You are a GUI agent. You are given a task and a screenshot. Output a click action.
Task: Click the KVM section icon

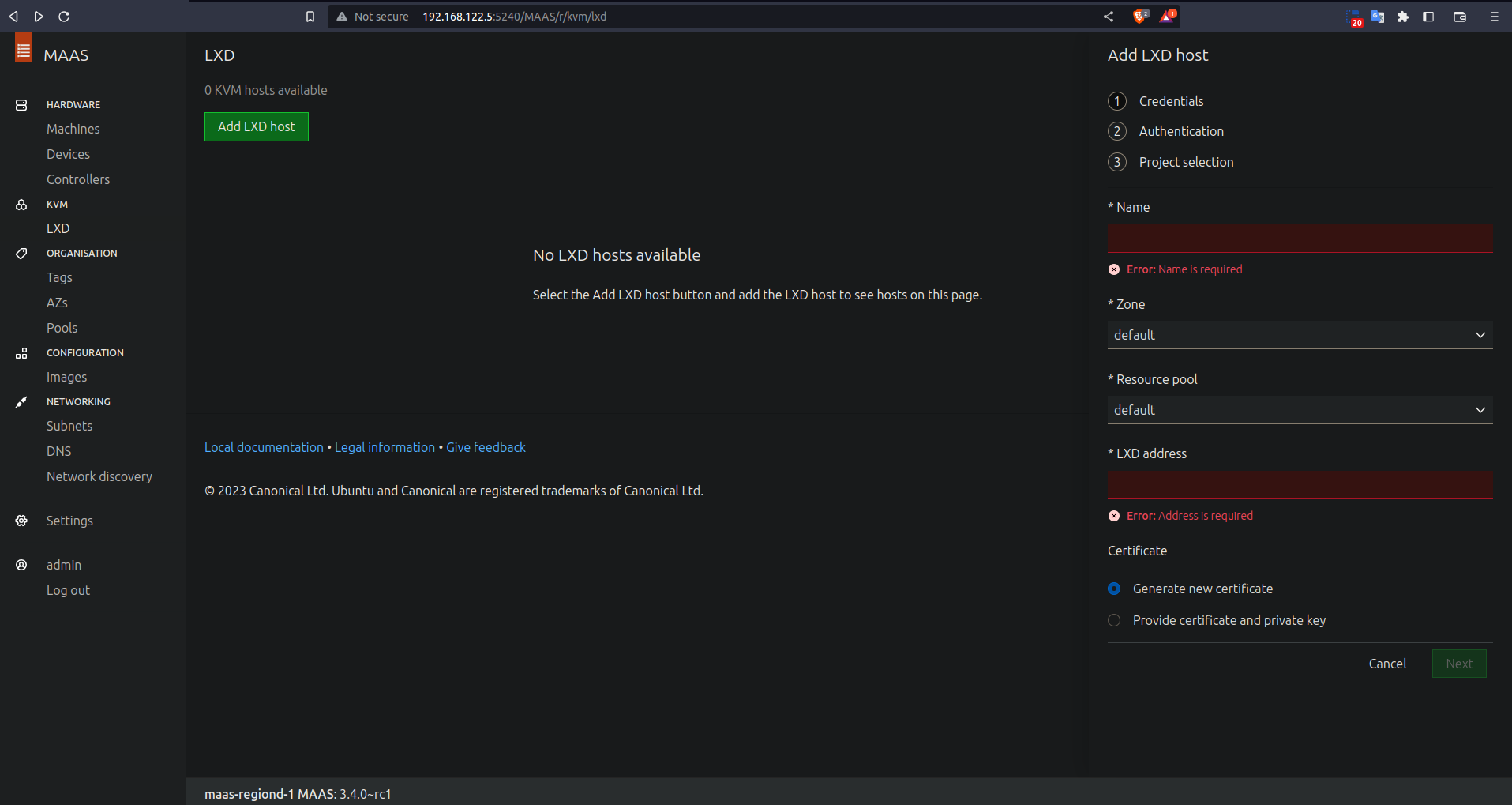click(x=21, y=205)
